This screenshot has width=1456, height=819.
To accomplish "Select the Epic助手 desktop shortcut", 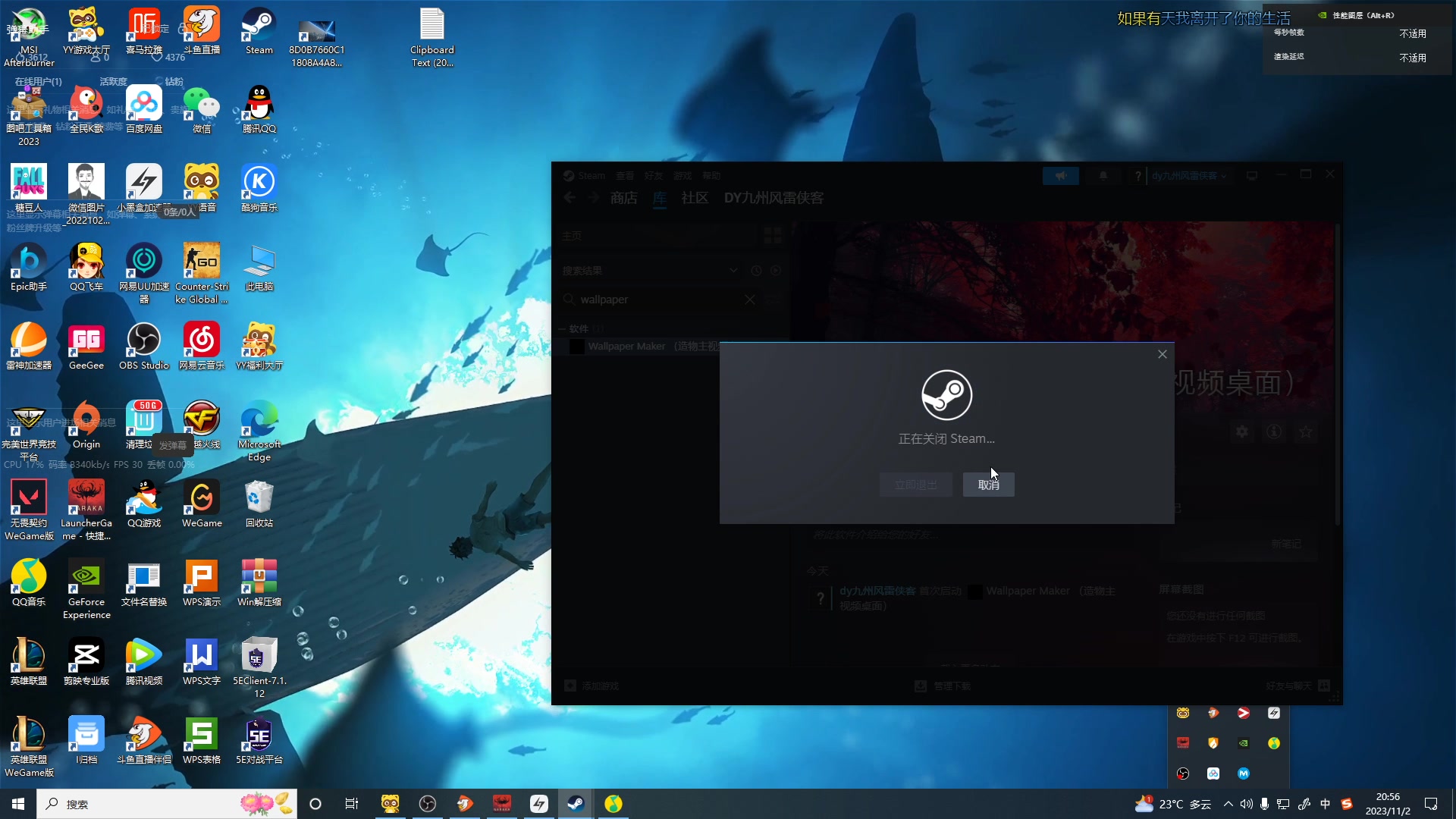I will coord(29,268).
